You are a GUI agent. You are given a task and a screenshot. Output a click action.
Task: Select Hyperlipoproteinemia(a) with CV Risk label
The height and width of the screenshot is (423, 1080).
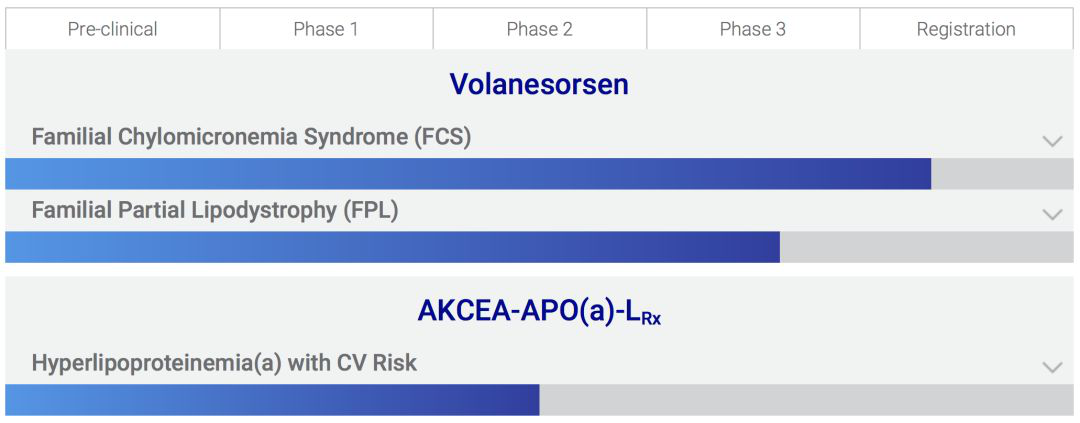(224, 362)
